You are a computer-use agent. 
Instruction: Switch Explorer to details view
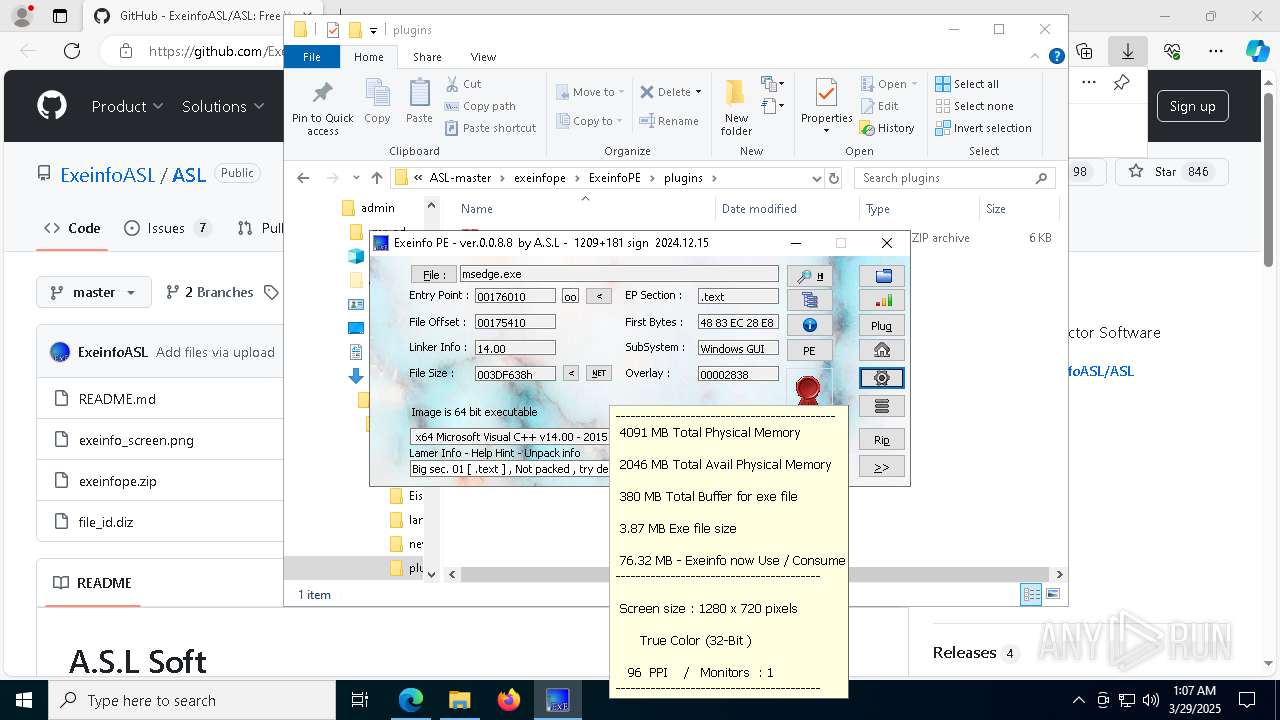[x=1031, y=595]
